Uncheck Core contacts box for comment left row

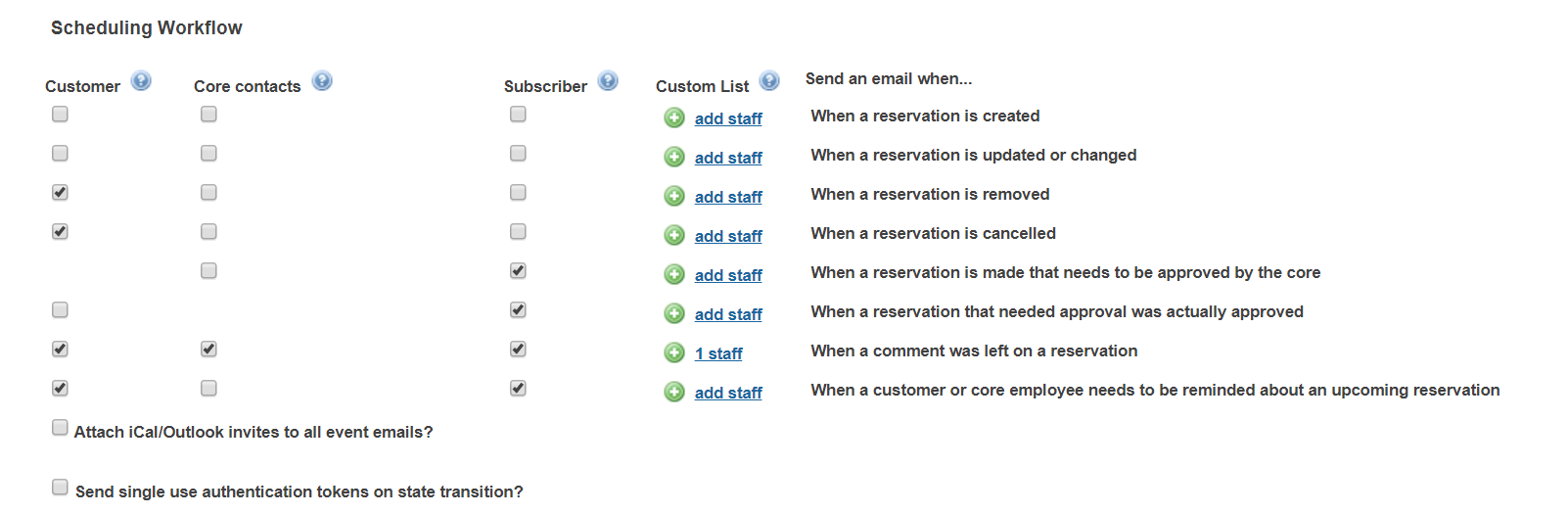pos(208,350)
